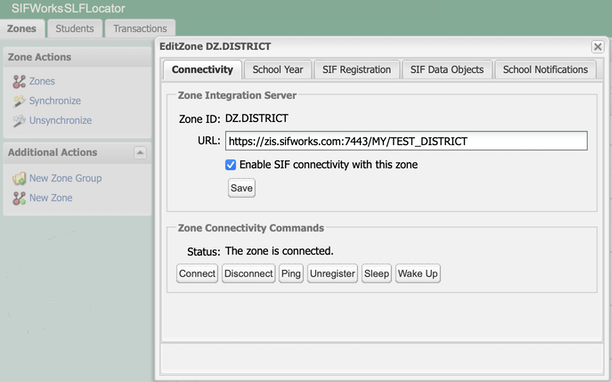Switch to the Students tab
Screen dimensions: 612x382
click(x=75, y=28)
